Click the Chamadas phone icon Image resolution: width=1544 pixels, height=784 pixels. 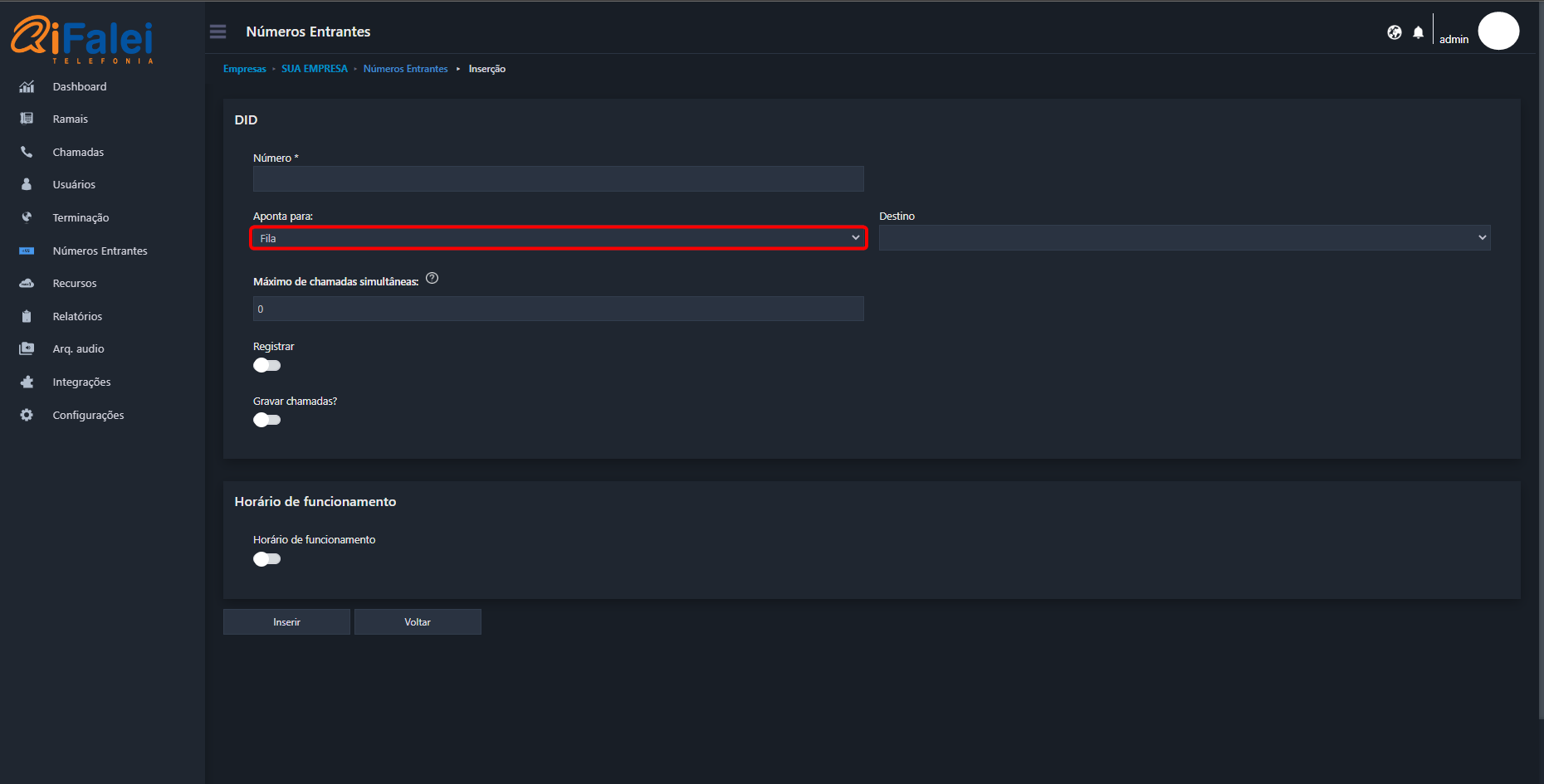tap(27, 152)
